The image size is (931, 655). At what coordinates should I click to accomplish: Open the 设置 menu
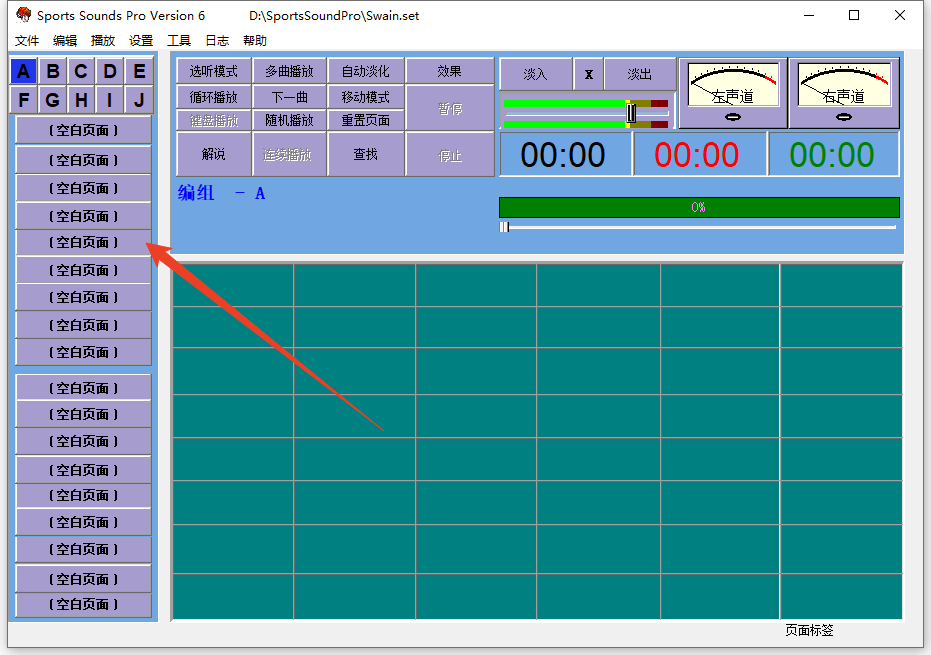141,41
